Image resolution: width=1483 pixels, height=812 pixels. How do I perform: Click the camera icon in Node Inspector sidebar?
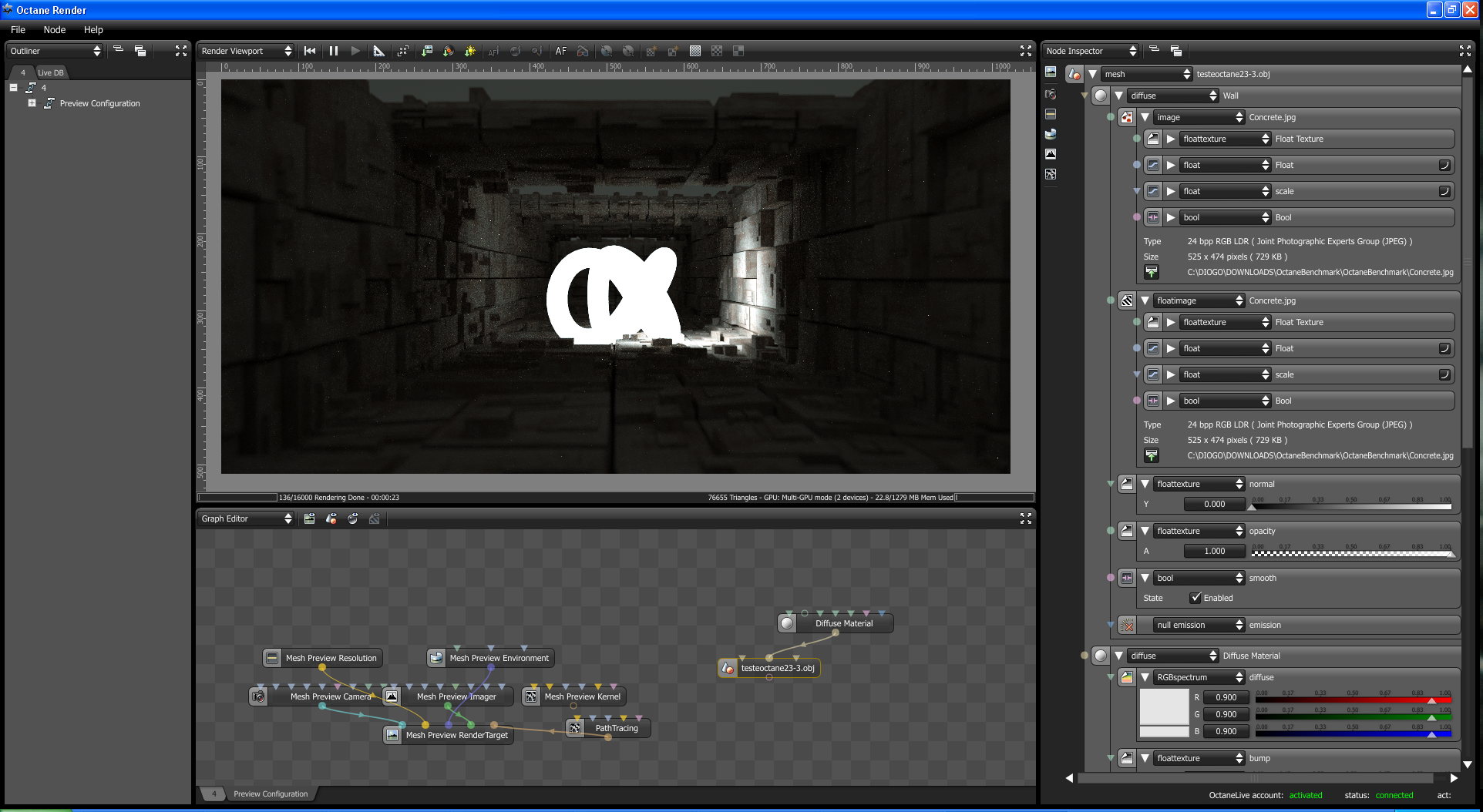[1051, 94]
